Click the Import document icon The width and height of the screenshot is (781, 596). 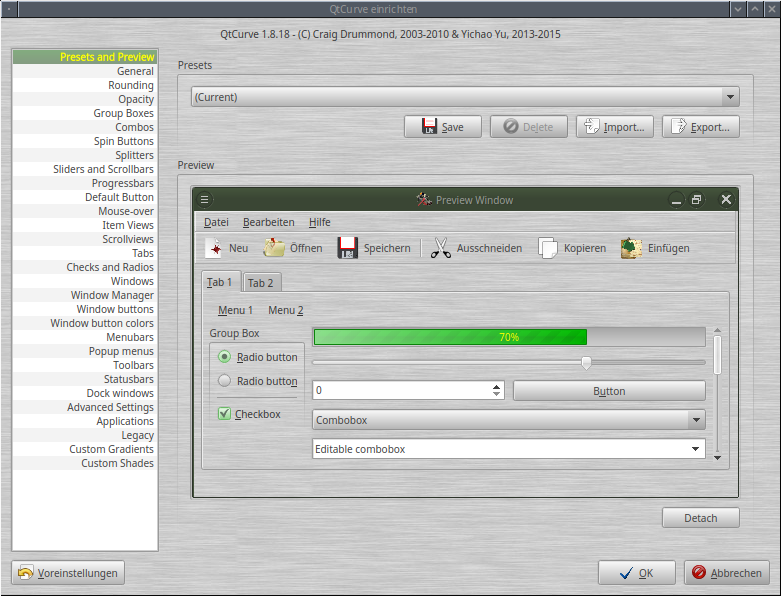point(592,126)
